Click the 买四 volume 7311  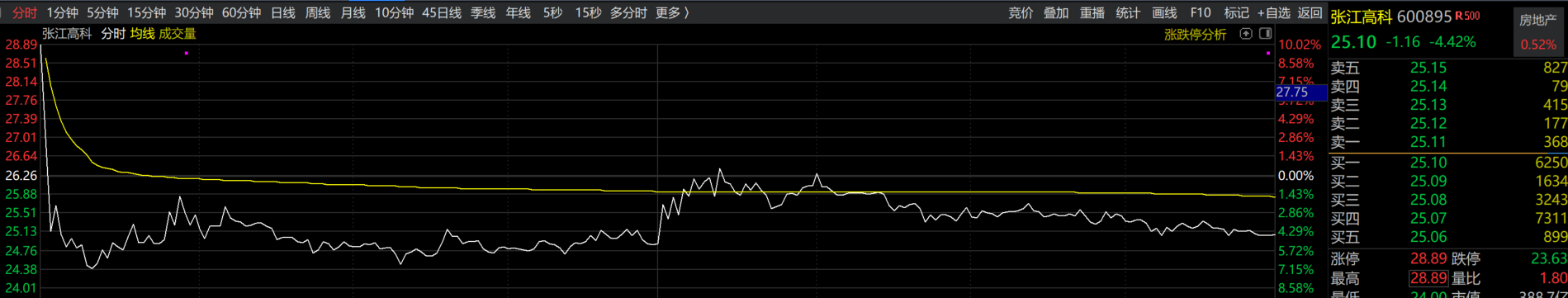(1551, 219)
